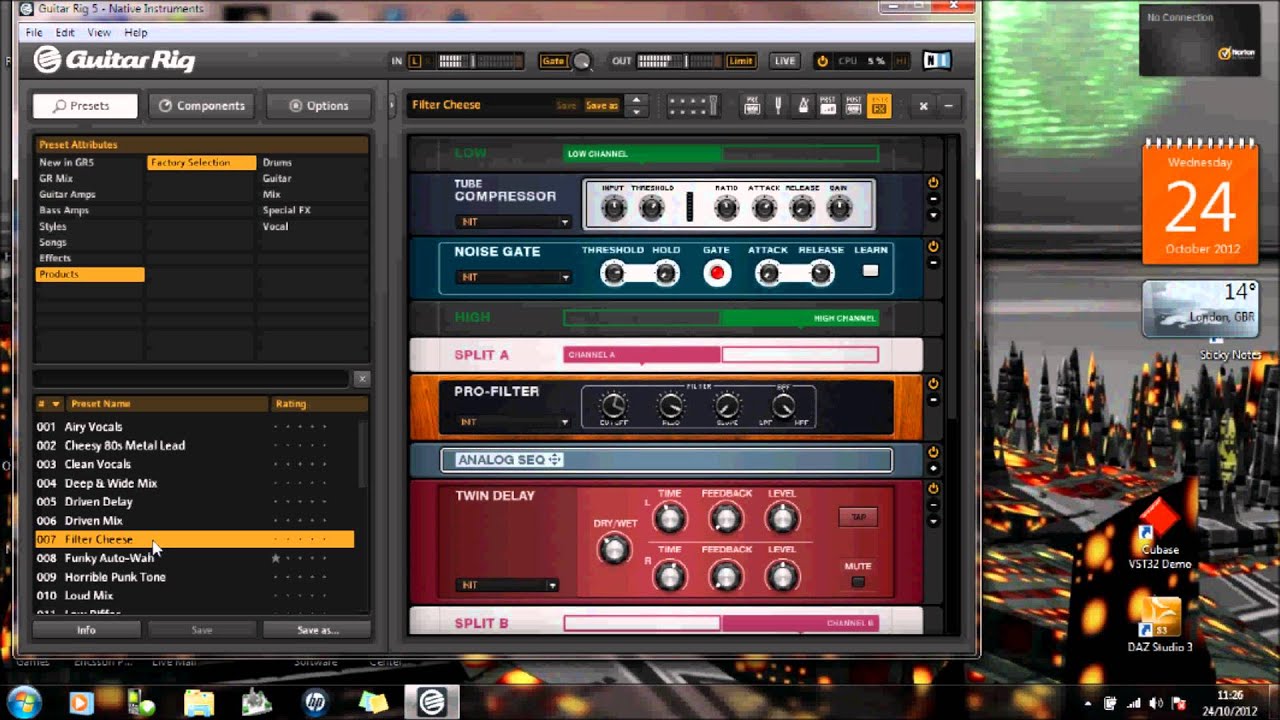Show the POST tapedeck
Viewport: 1280px width, 720px height.
point(854,105)
